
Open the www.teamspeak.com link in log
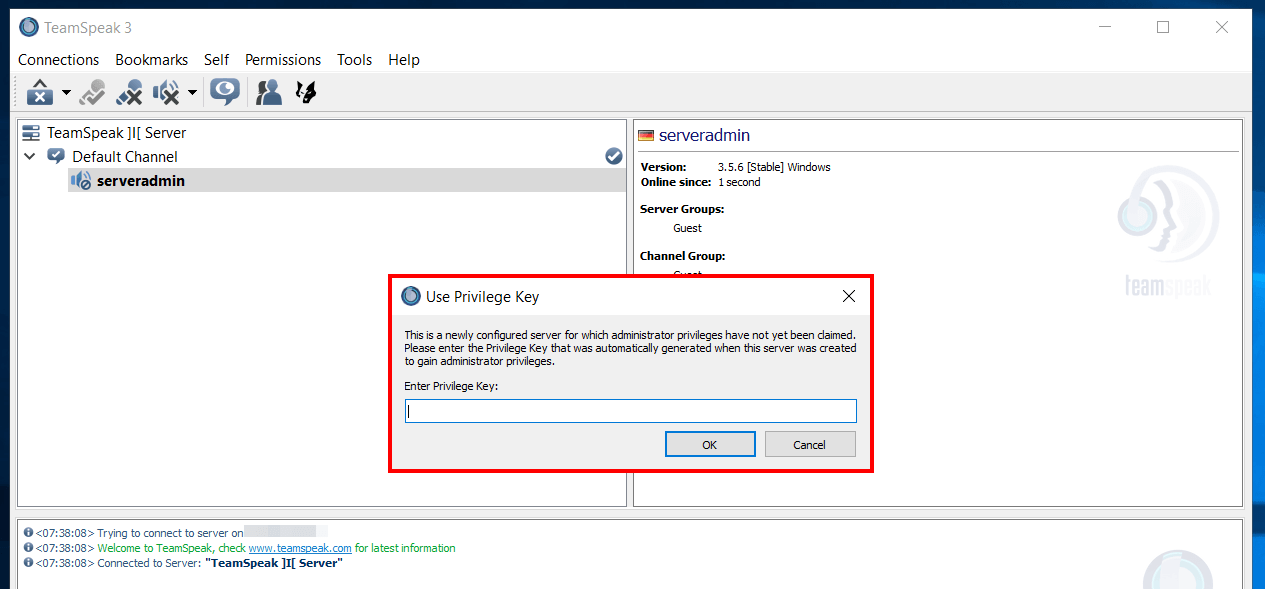click(x=299, y=548)
